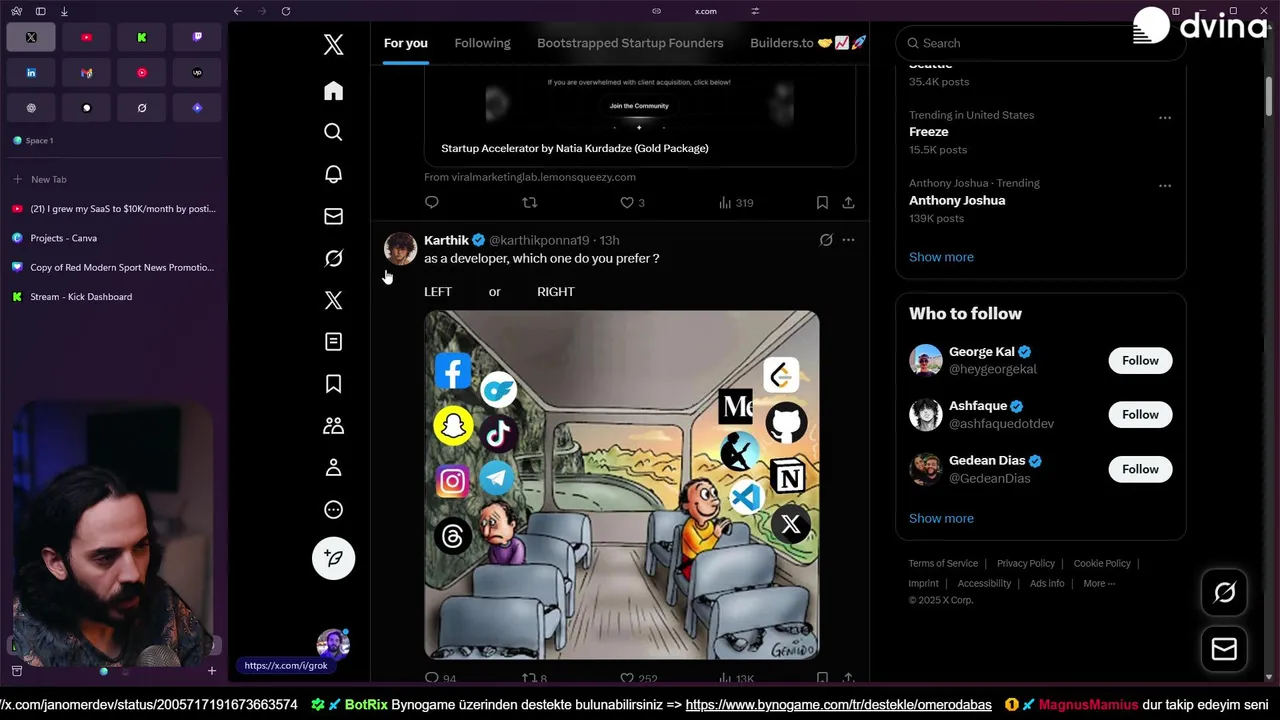This screenshot has height=720, width=1280.
Task: Open Privacy Policy link
Action: pos(1026,563)
